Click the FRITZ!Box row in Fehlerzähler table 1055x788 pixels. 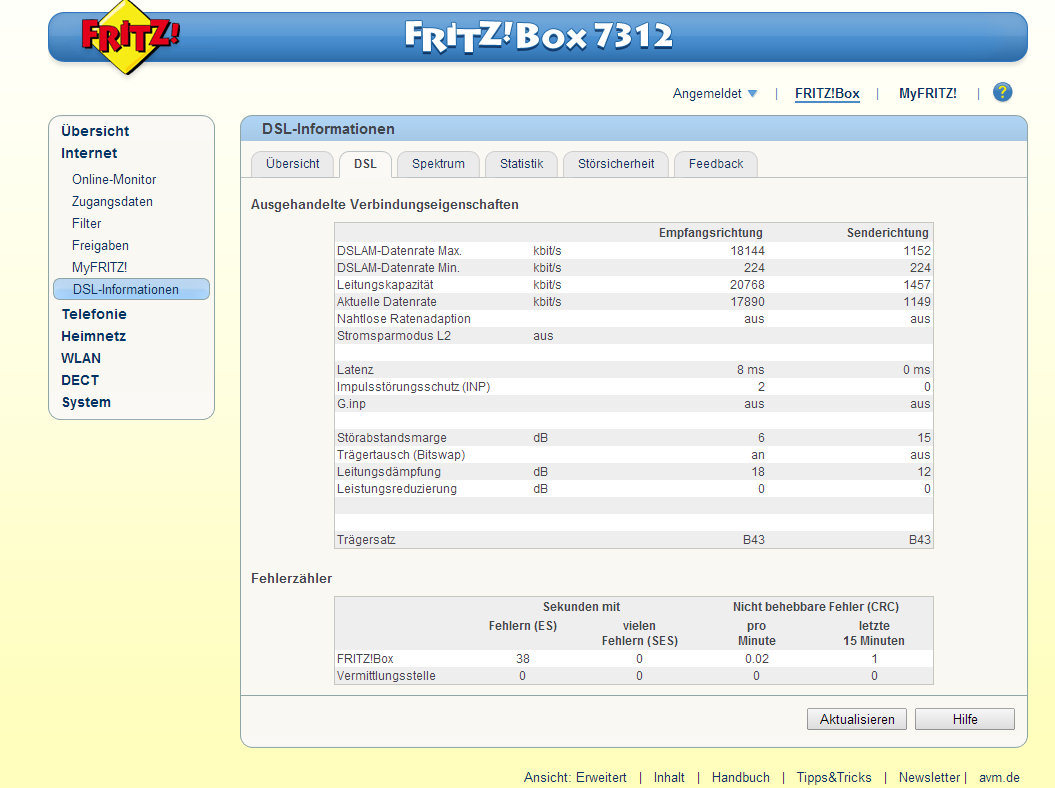(x=633, y=659)
